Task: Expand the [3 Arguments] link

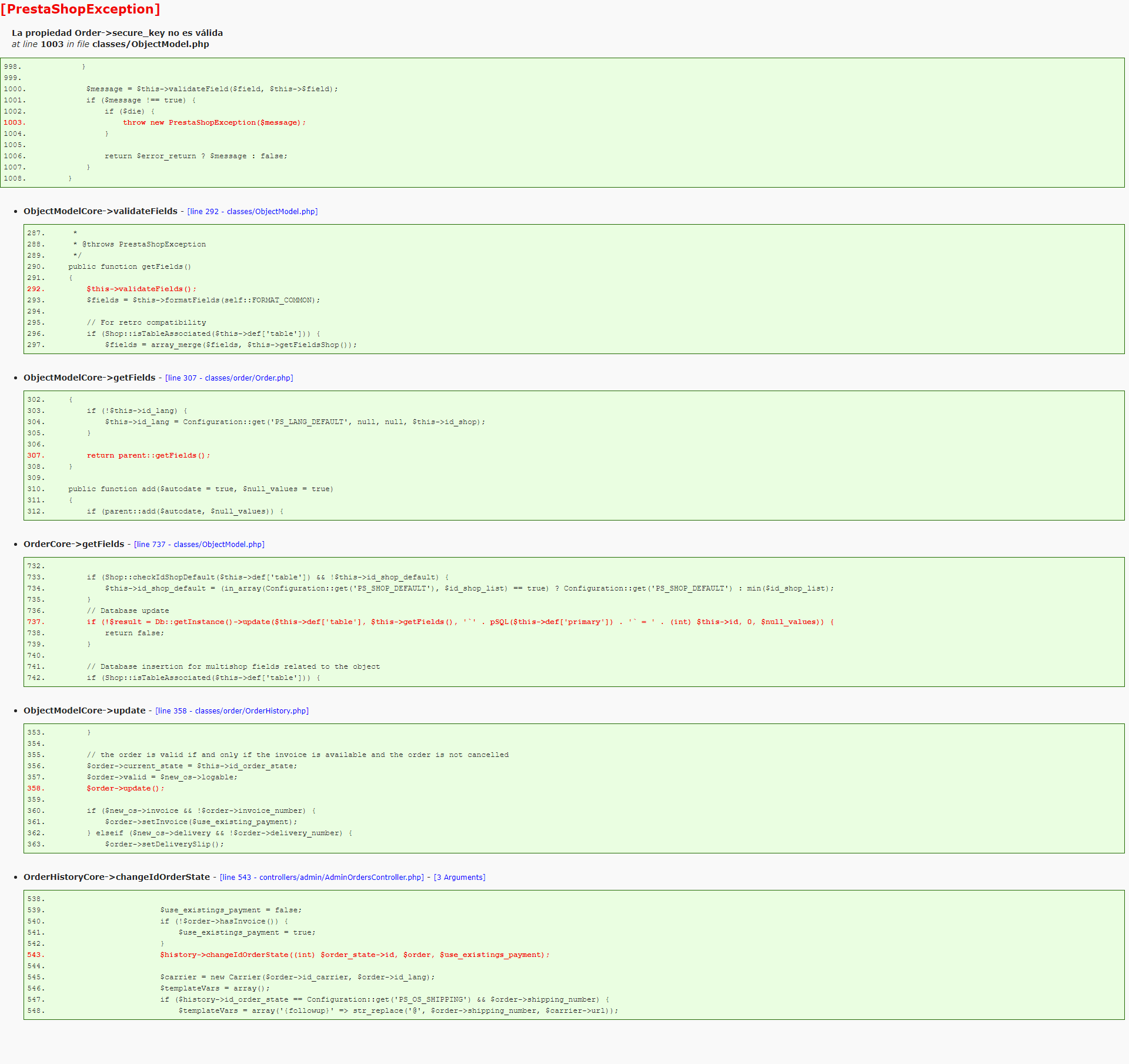Action: (x=459, y=878)
